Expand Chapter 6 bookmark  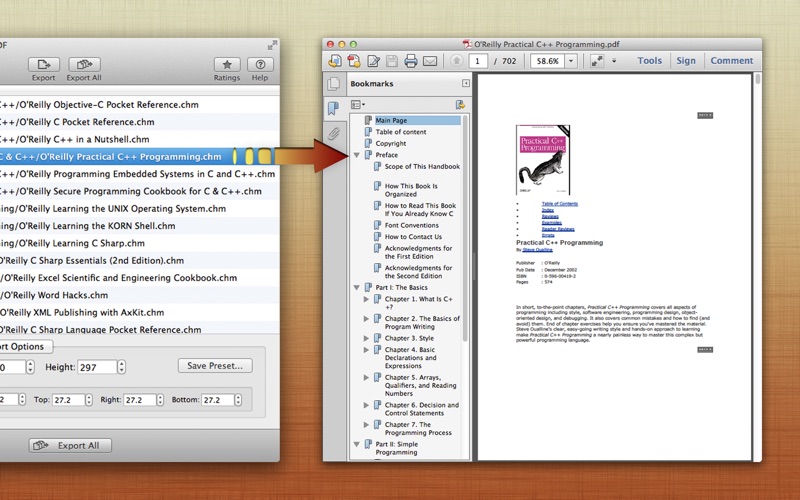366,405
